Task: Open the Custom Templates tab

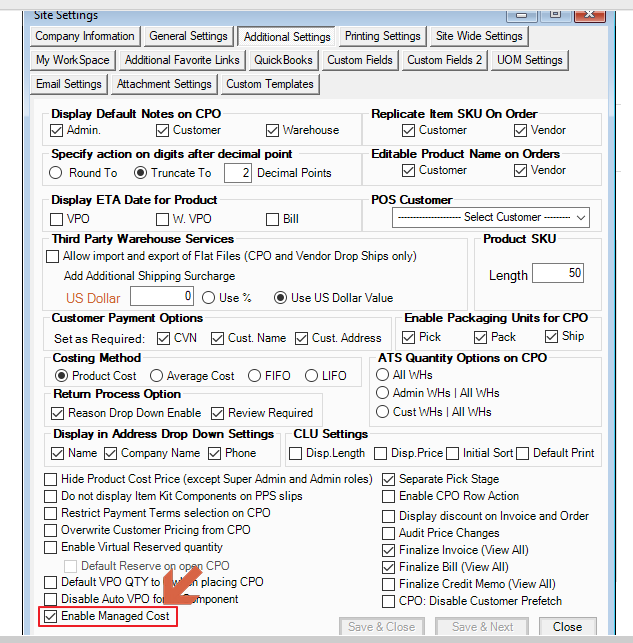Action: pyautogui.click(x=269, y=84)
